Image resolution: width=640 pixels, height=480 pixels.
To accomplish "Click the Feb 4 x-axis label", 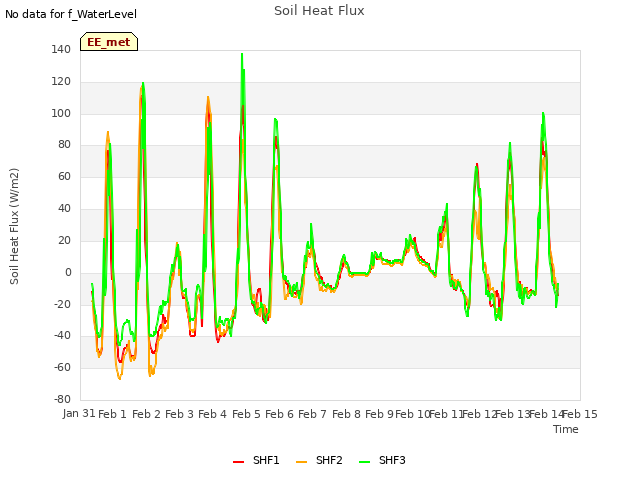I will (x=212, y=414).
